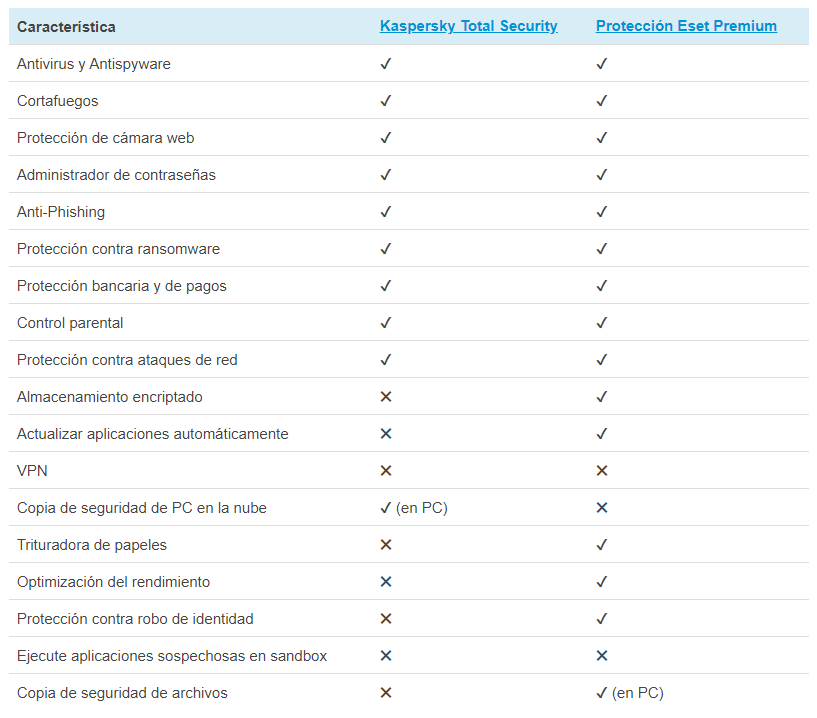Open the Protección Eset Premium link
The image size is (817, 718).
point(686,26)
